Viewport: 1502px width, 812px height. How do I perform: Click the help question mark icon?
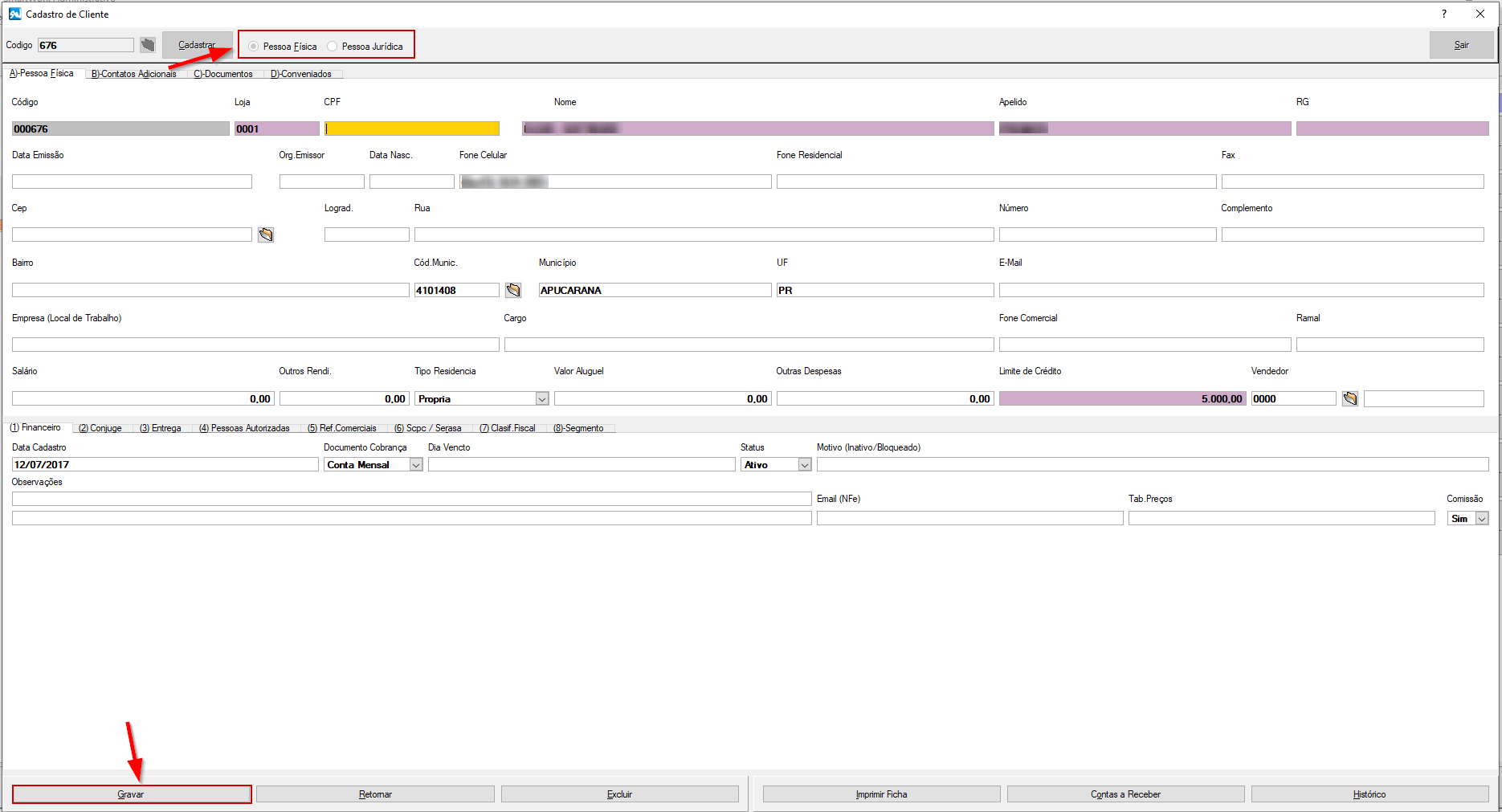click(1444, 14)
